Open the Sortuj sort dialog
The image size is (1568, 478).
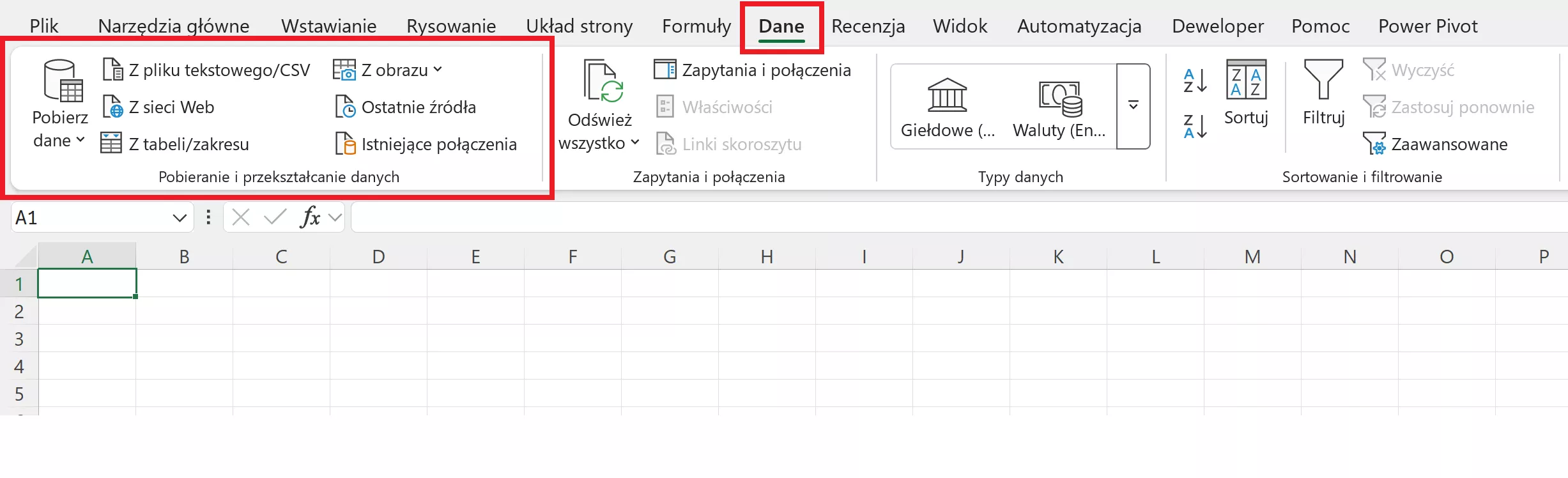coord(1245,93)
